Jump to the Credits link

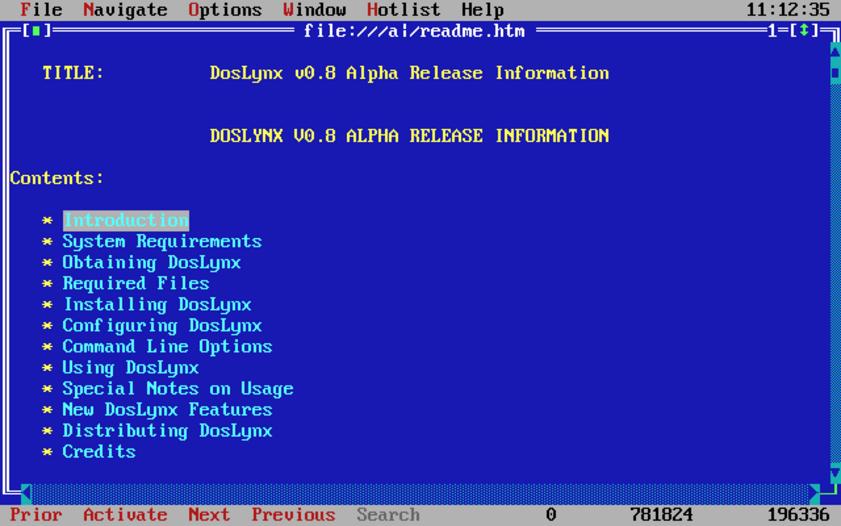click(x=99, y=452)
